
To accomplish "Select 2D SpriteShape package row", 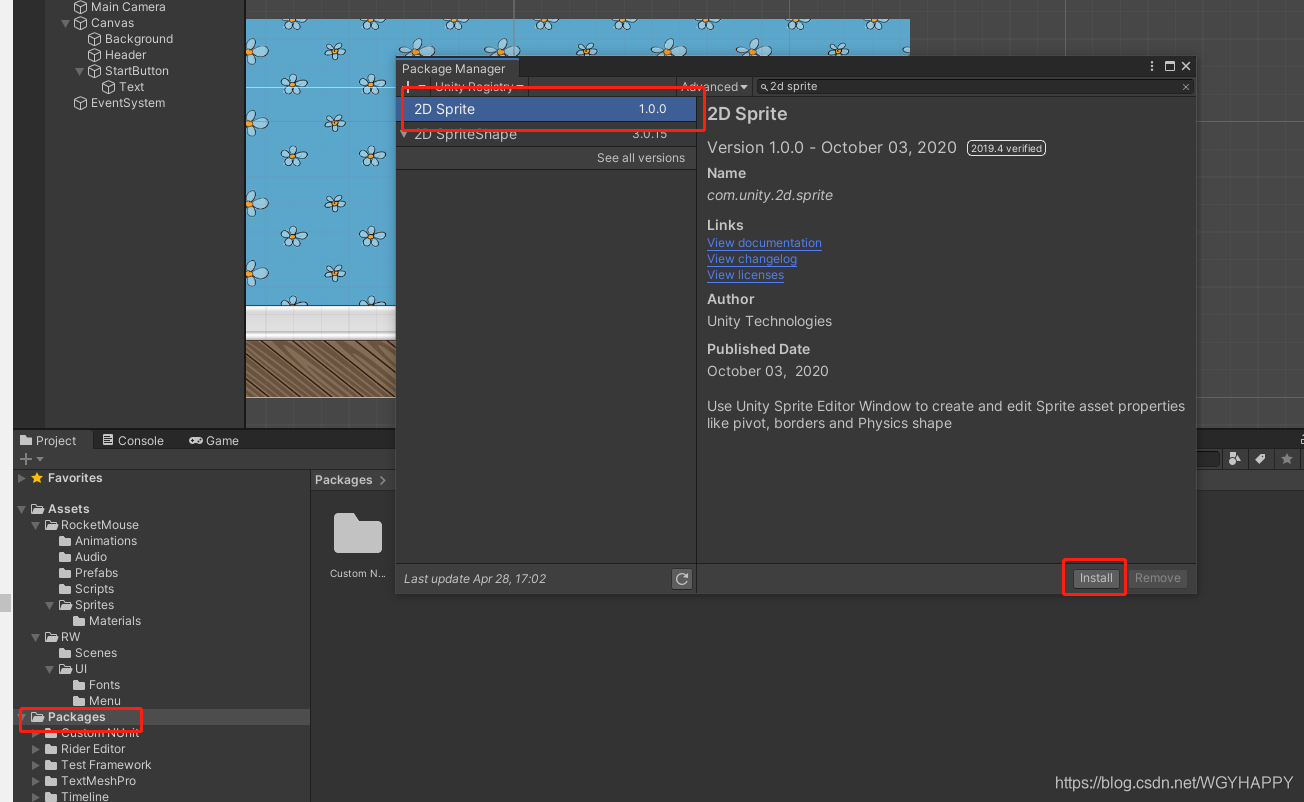I will coord(546,134).
